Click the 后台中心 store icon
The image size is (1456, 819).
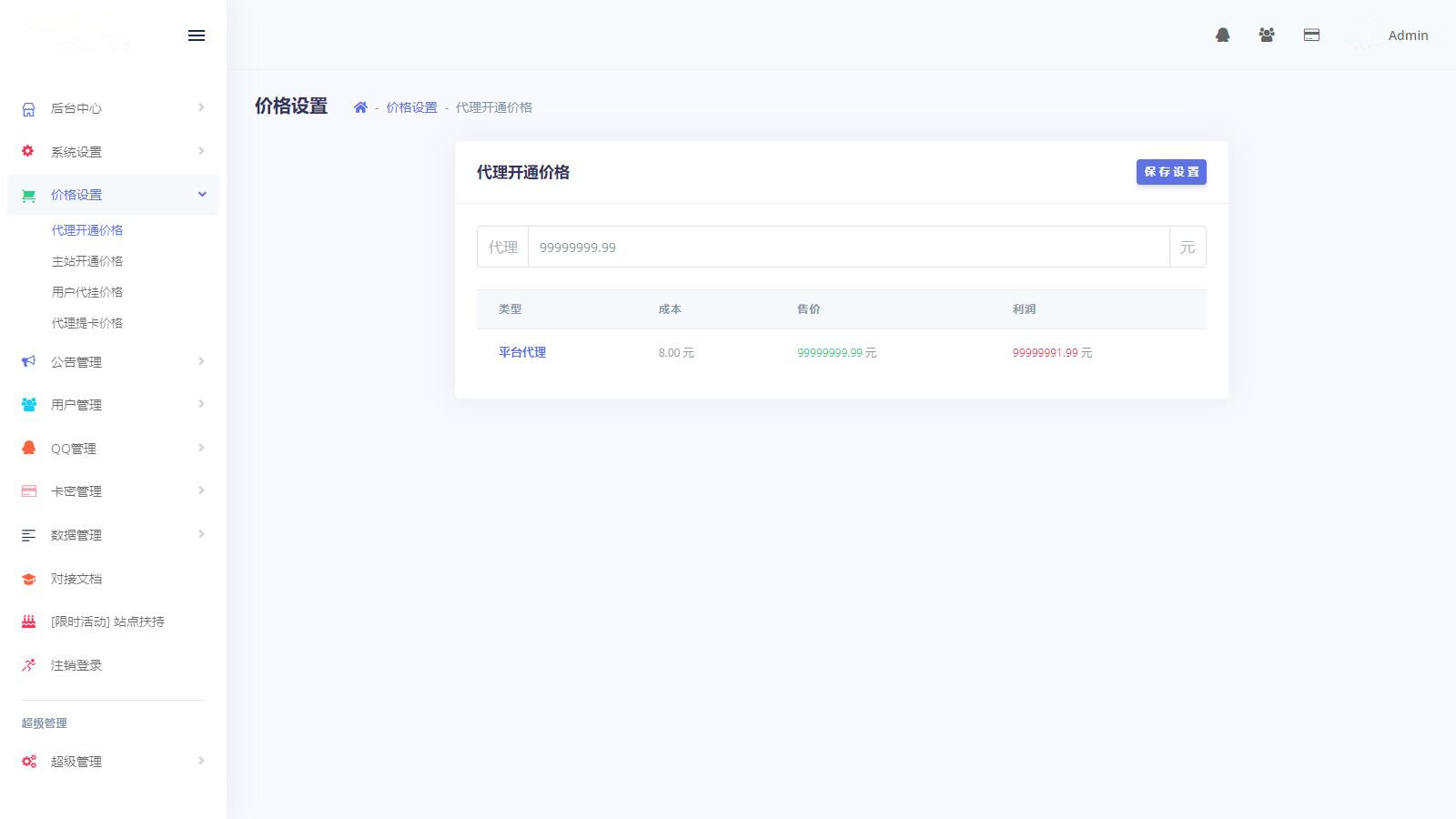pos(28,108)
